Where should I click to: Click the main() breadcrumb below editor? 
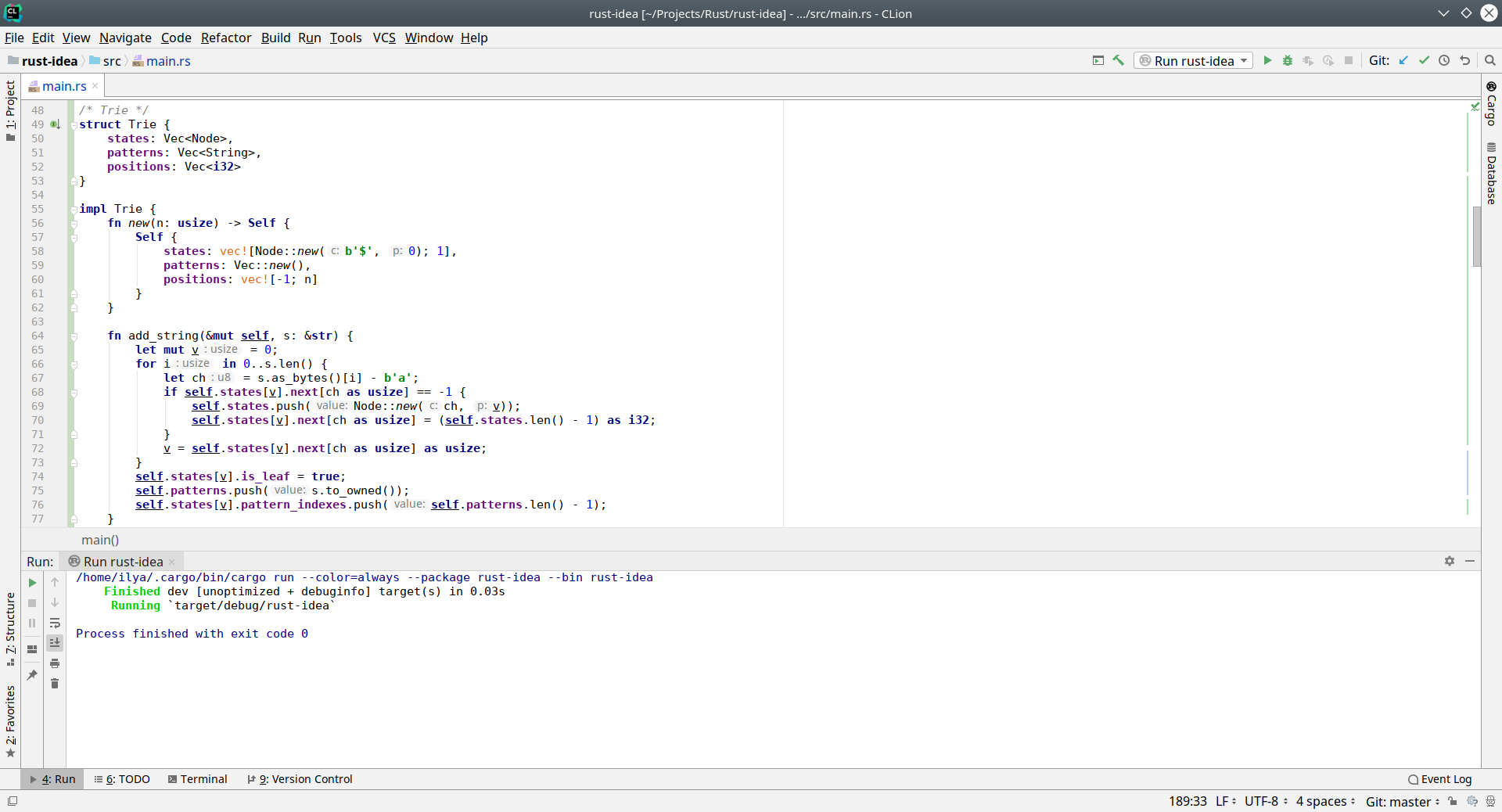[x=100, y=540]
